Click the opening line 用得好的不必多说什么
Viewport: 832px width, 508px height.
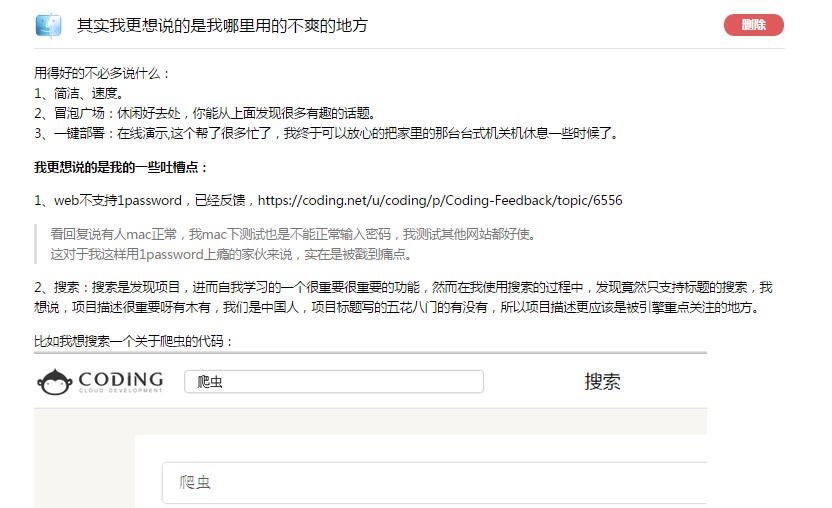[102, 73]
